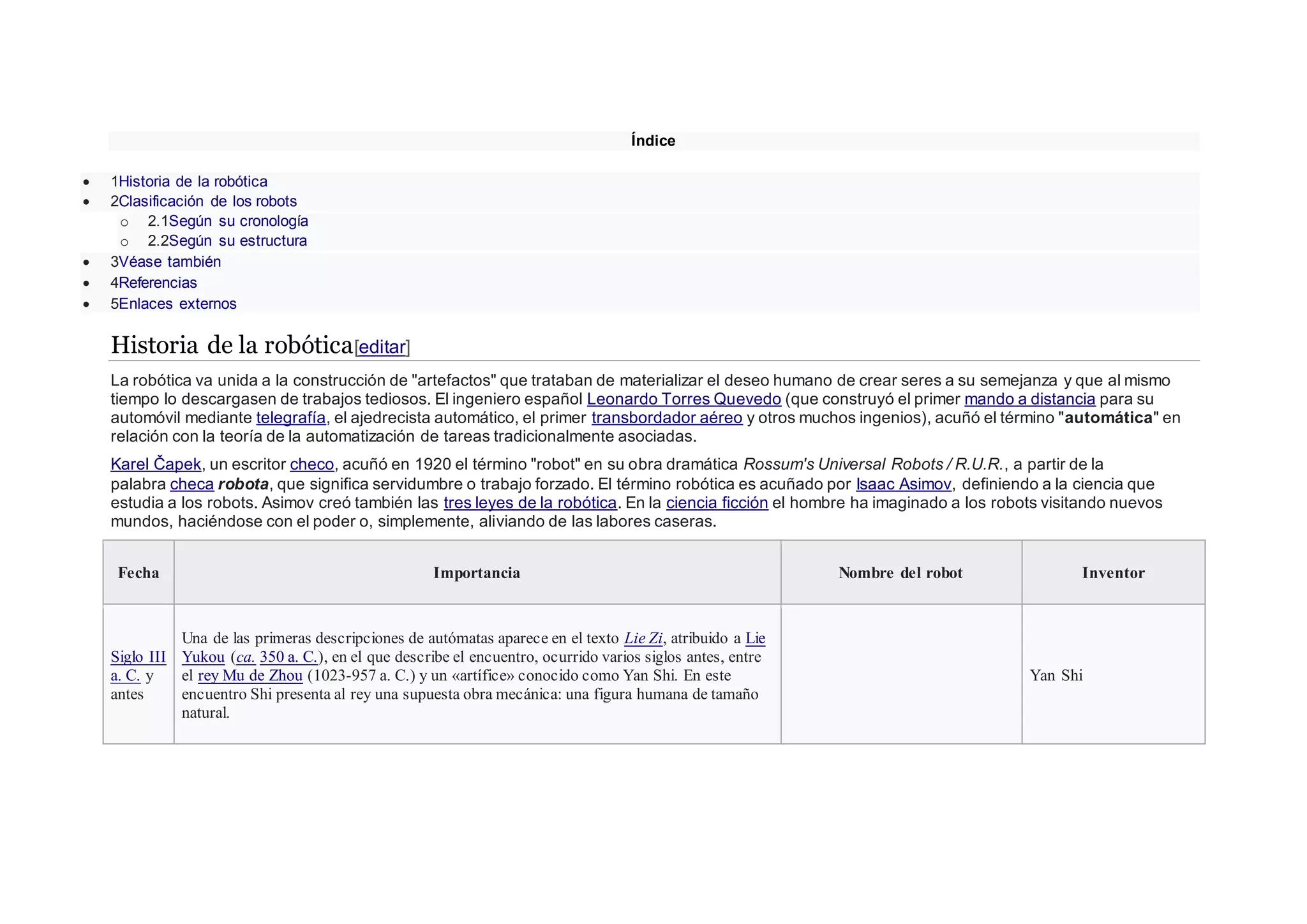Screen dimensions: 1307x924
Task: Visit the 'transbordador aéreo' link
Action: coord(666,418)
